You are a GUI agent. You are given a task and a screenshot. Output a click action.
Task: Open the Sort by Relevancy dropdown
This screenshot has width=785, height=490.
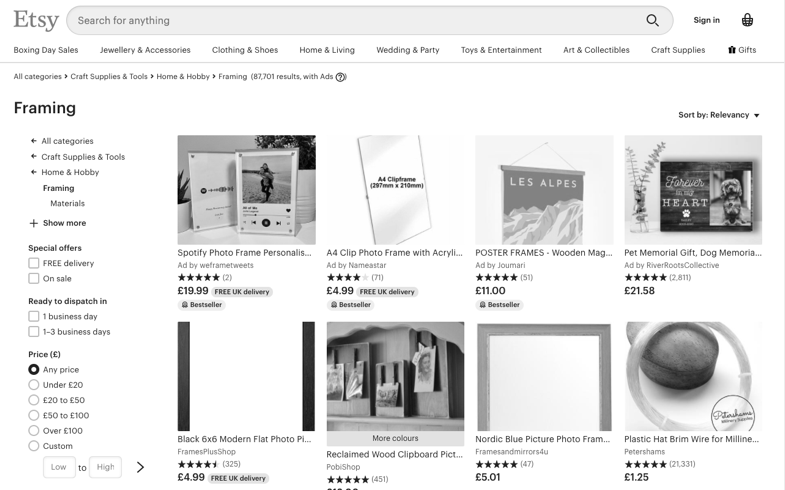click(719, 115)
